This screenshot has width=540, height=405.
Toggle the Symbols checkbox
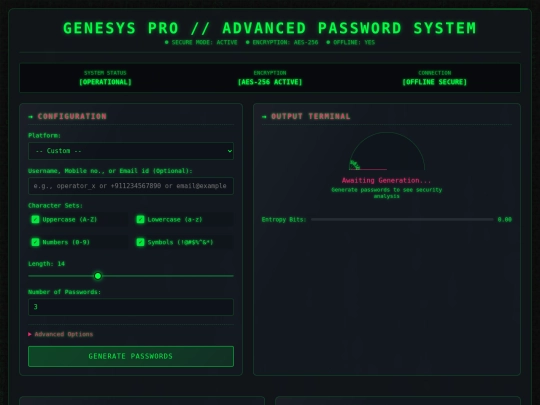[140, 242]
